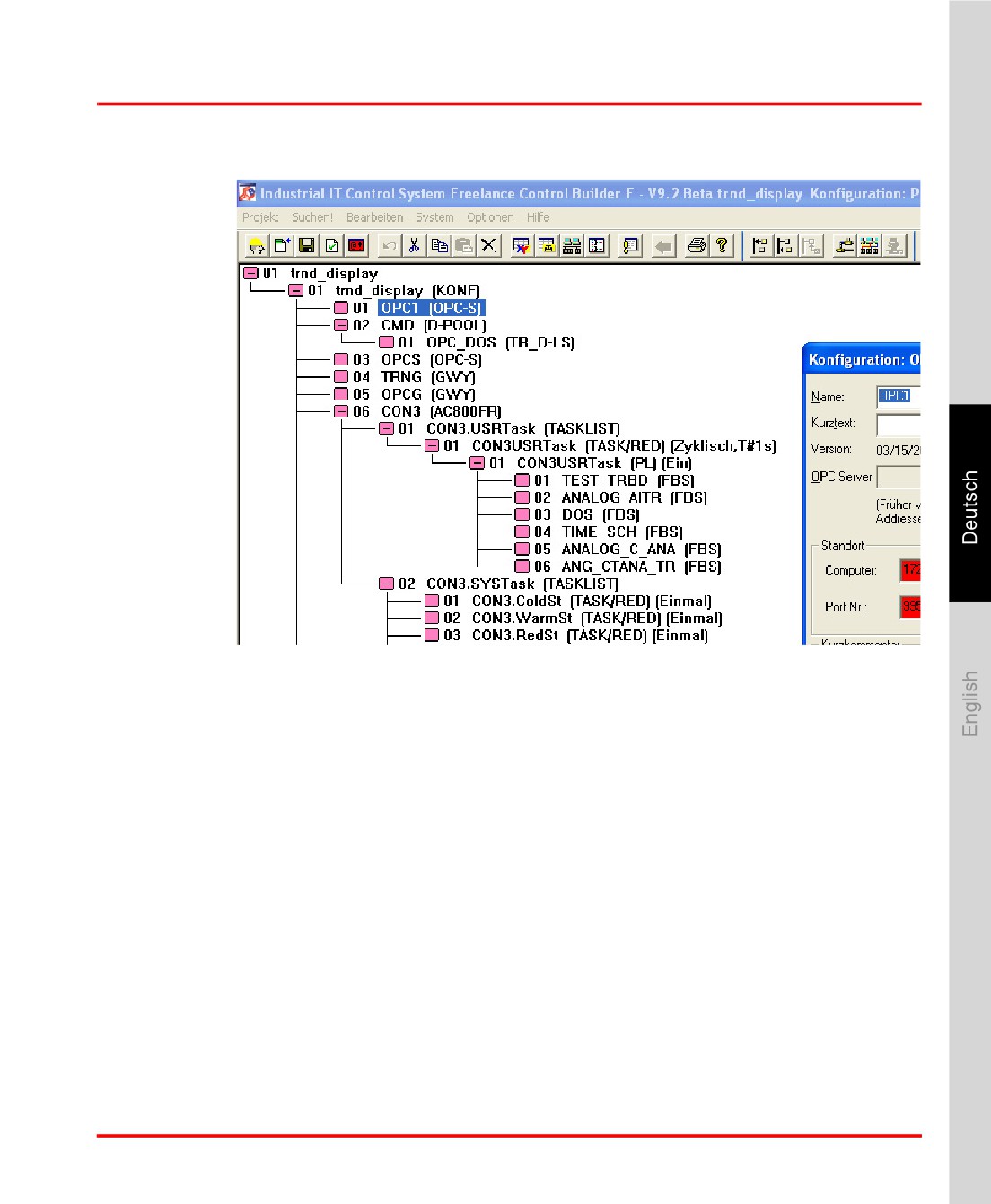
Task: Click the table icon with red-blue star
Action: click(522, 245)
